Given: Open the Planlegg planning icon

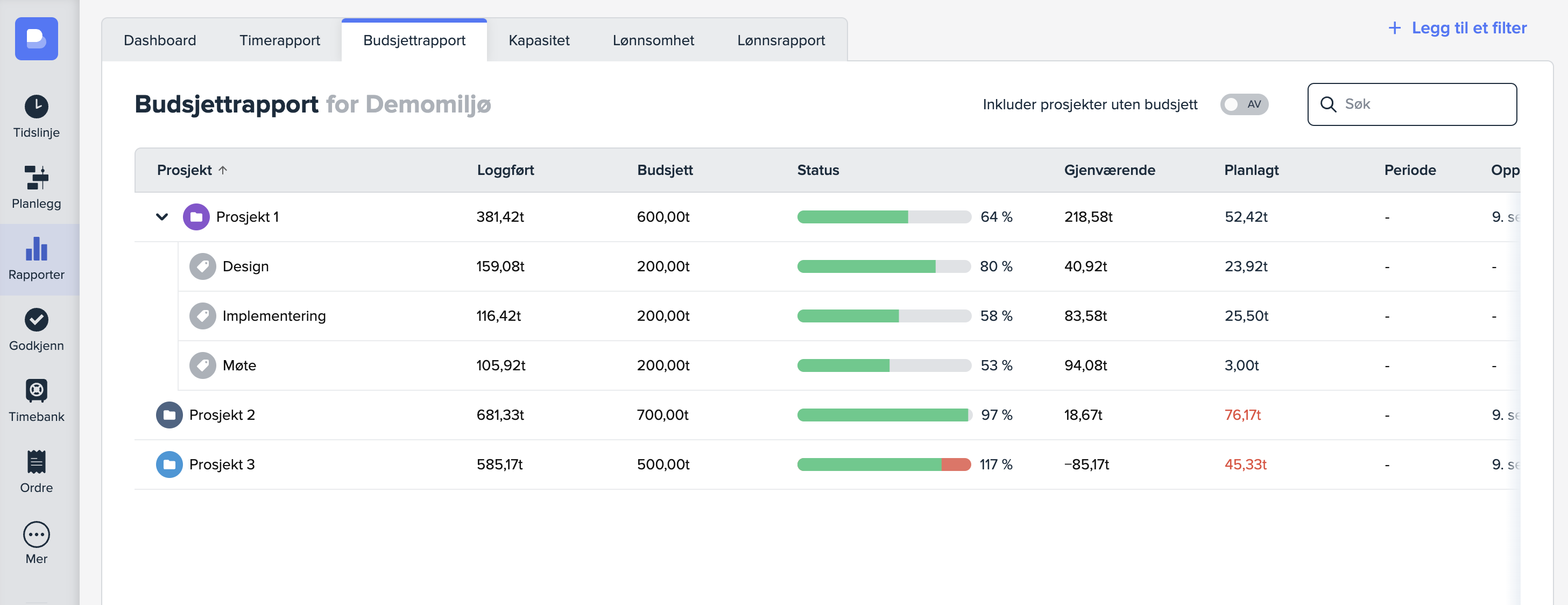Looking at the screenshot, I should (x=37, y=178).
